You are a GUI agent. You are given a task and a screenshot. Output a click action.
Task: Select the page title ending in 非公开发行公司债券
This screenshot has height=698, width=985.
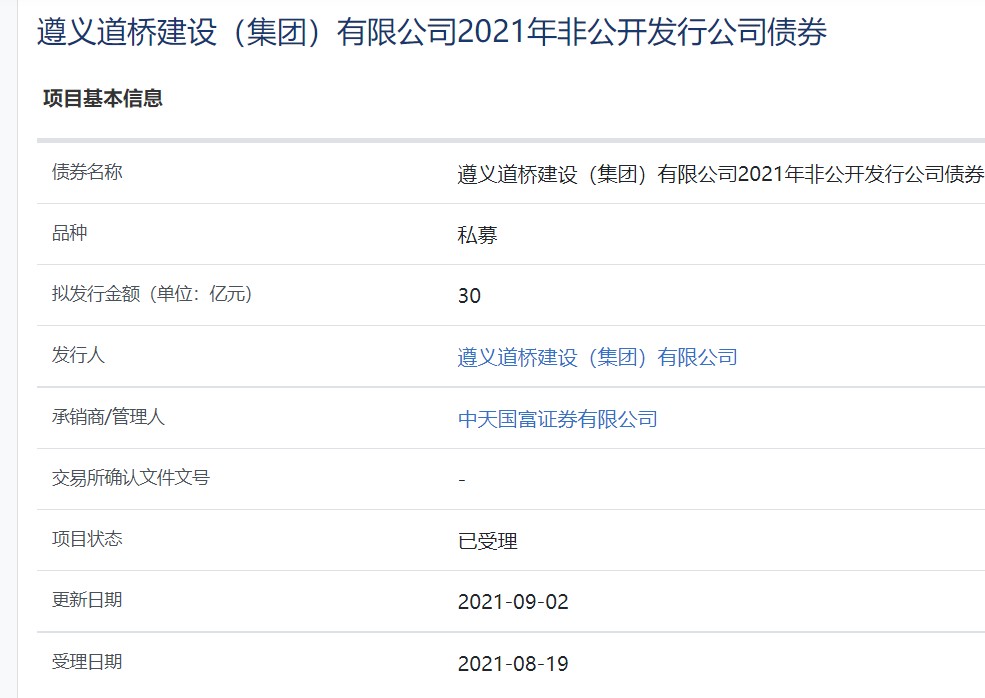click(432, 31)
